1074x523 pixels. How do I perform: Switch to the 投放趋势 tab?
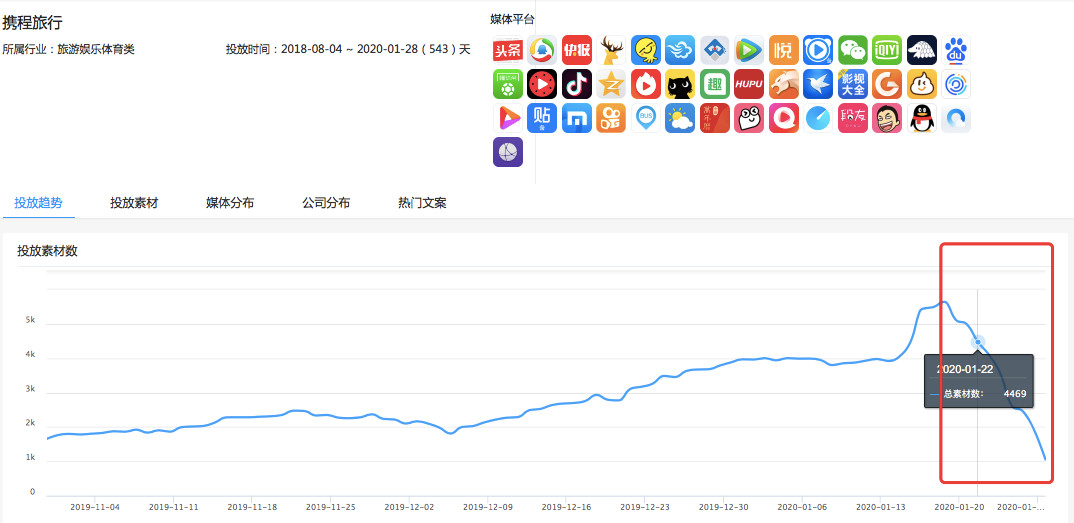click(38, 203)
